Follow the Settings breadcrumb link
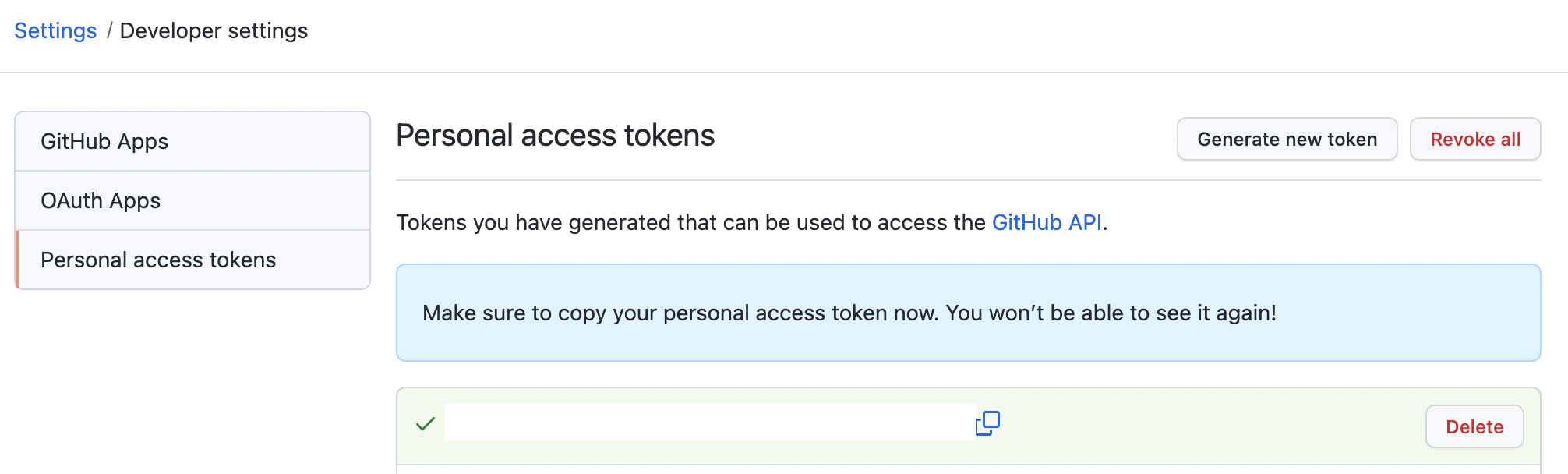 coord(55,30)
